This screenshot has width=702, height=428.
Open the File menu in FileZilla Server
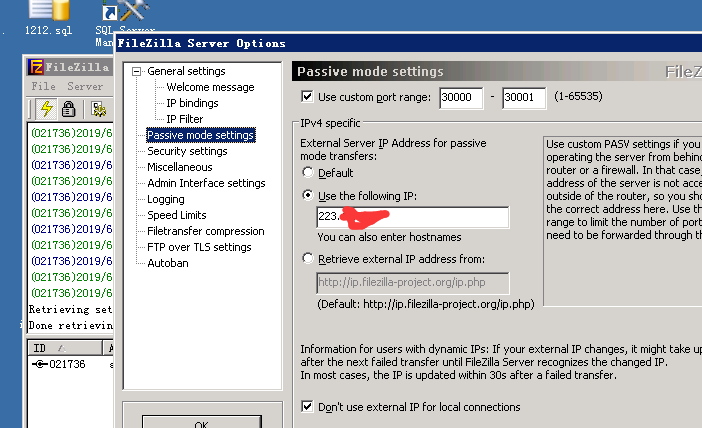tap(43, 86)
